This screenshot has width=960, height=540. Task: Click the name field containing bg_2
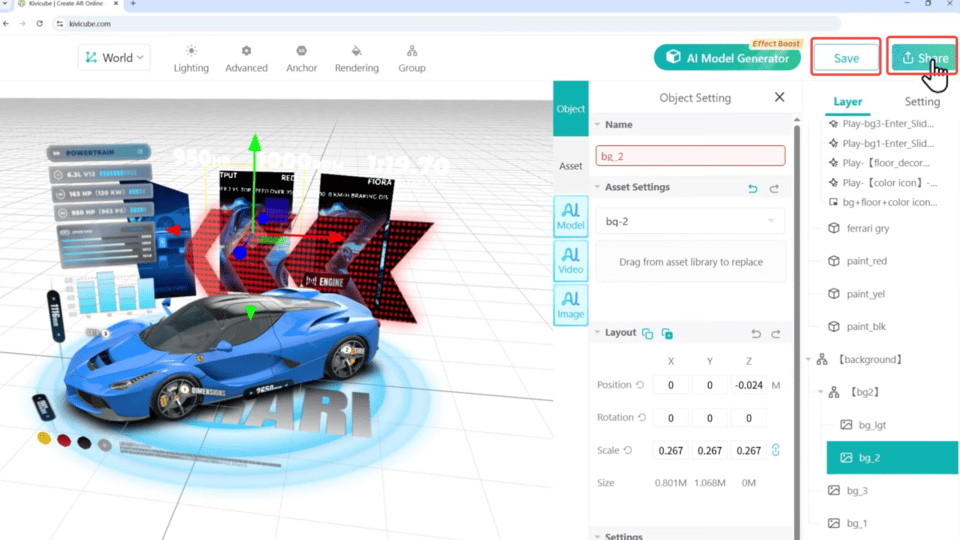coord(690,156)
